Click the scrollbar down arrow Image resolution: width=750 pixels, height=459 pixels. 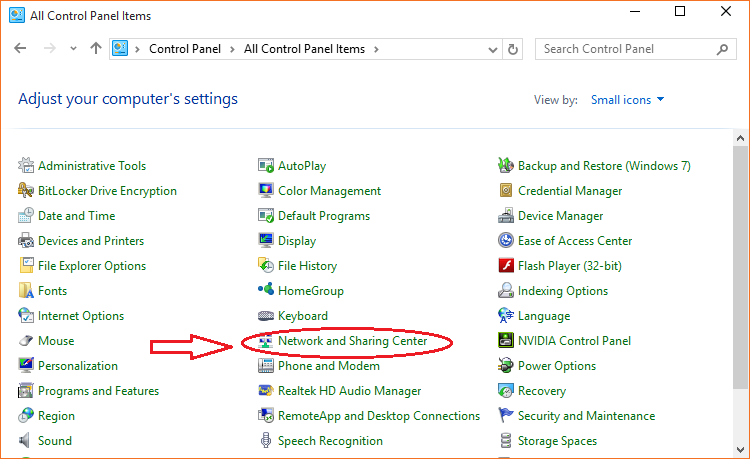pyautogui.click(x=740, y=450)
